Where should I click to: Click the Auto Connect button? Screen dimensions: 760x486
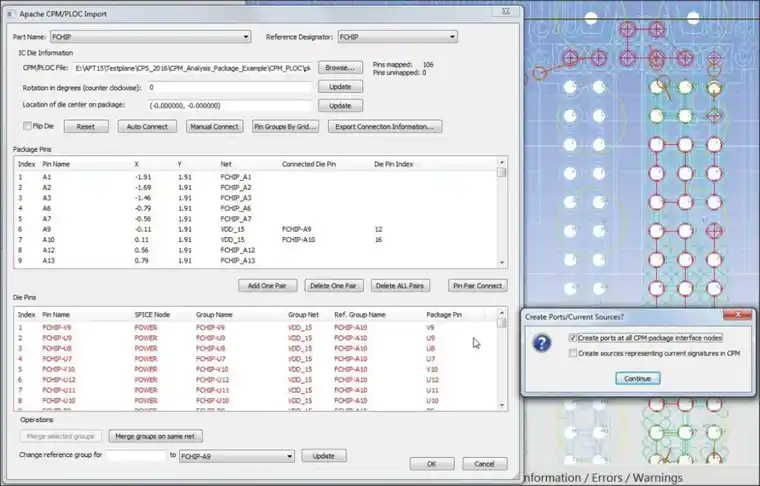[147, 126]
